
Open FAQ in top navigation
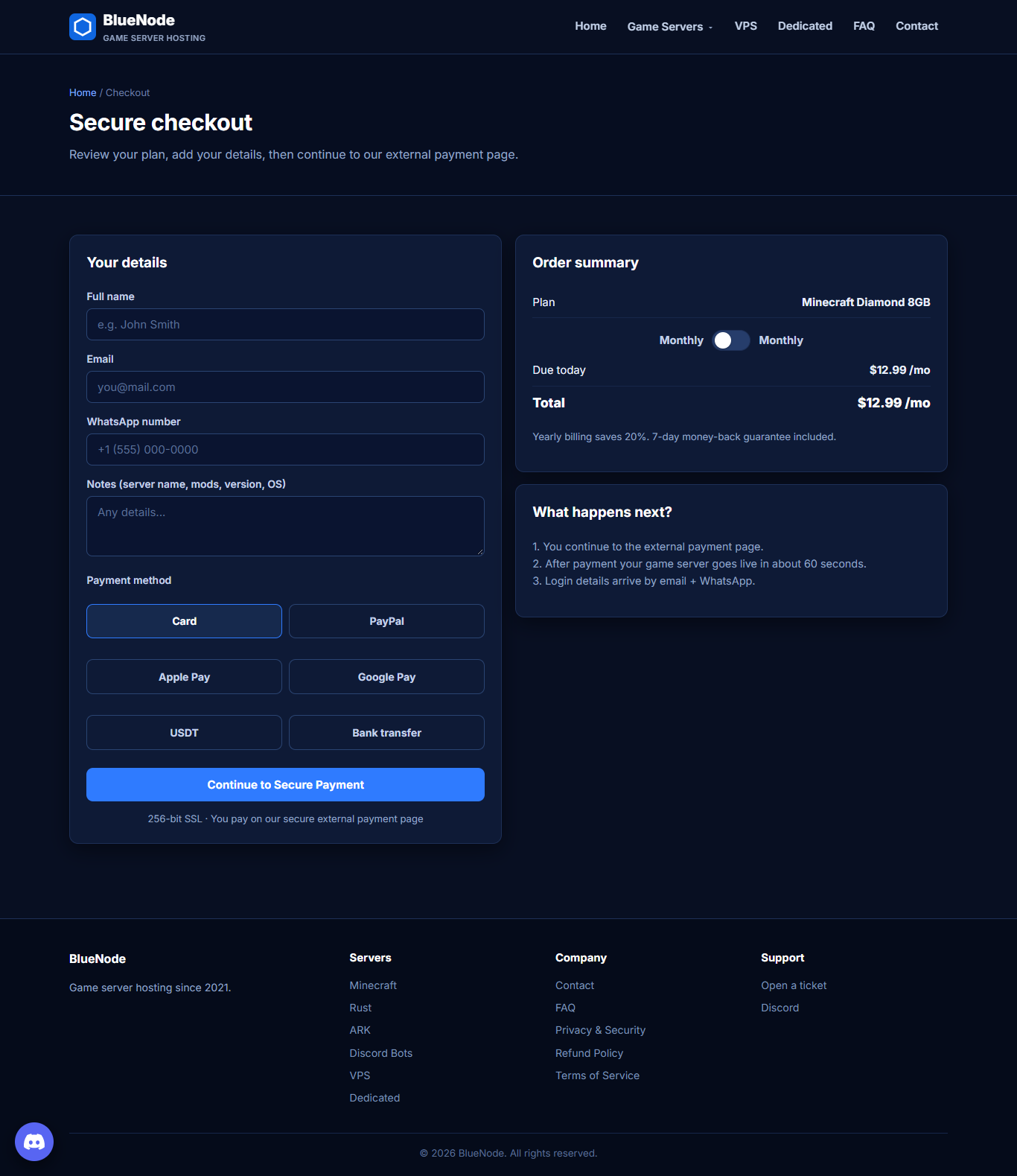click(x=864, y=26)
